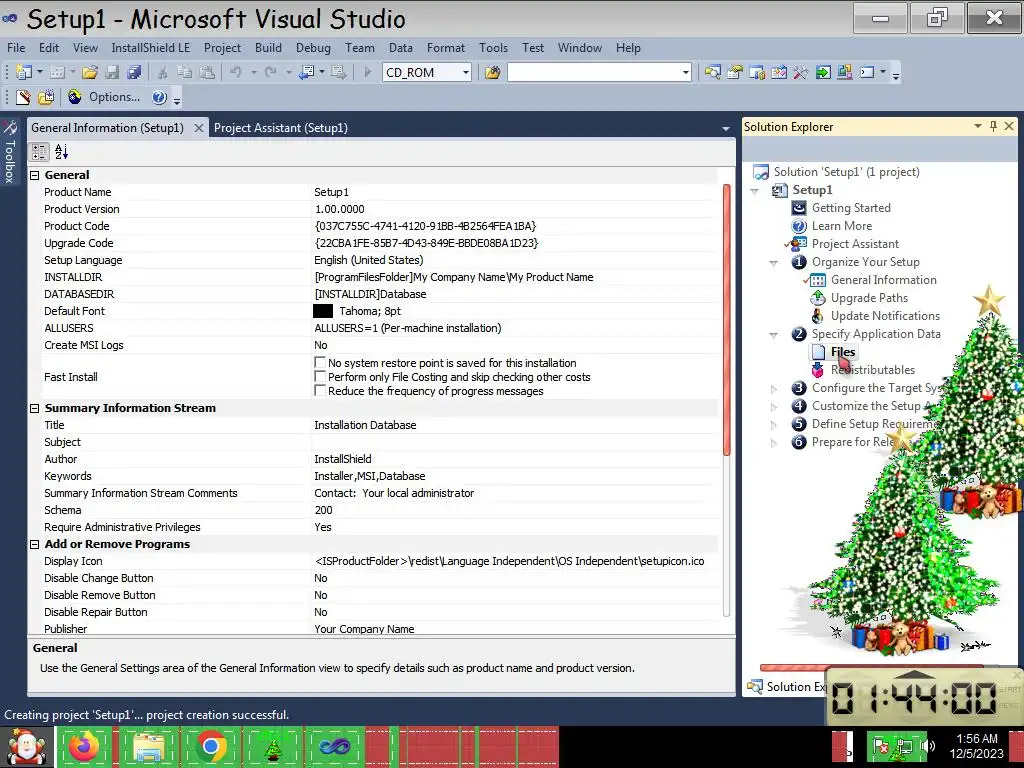The width and height of the screenshot is (1024, 768).
Task: Open the Learn More tree item
Action: 842,226
